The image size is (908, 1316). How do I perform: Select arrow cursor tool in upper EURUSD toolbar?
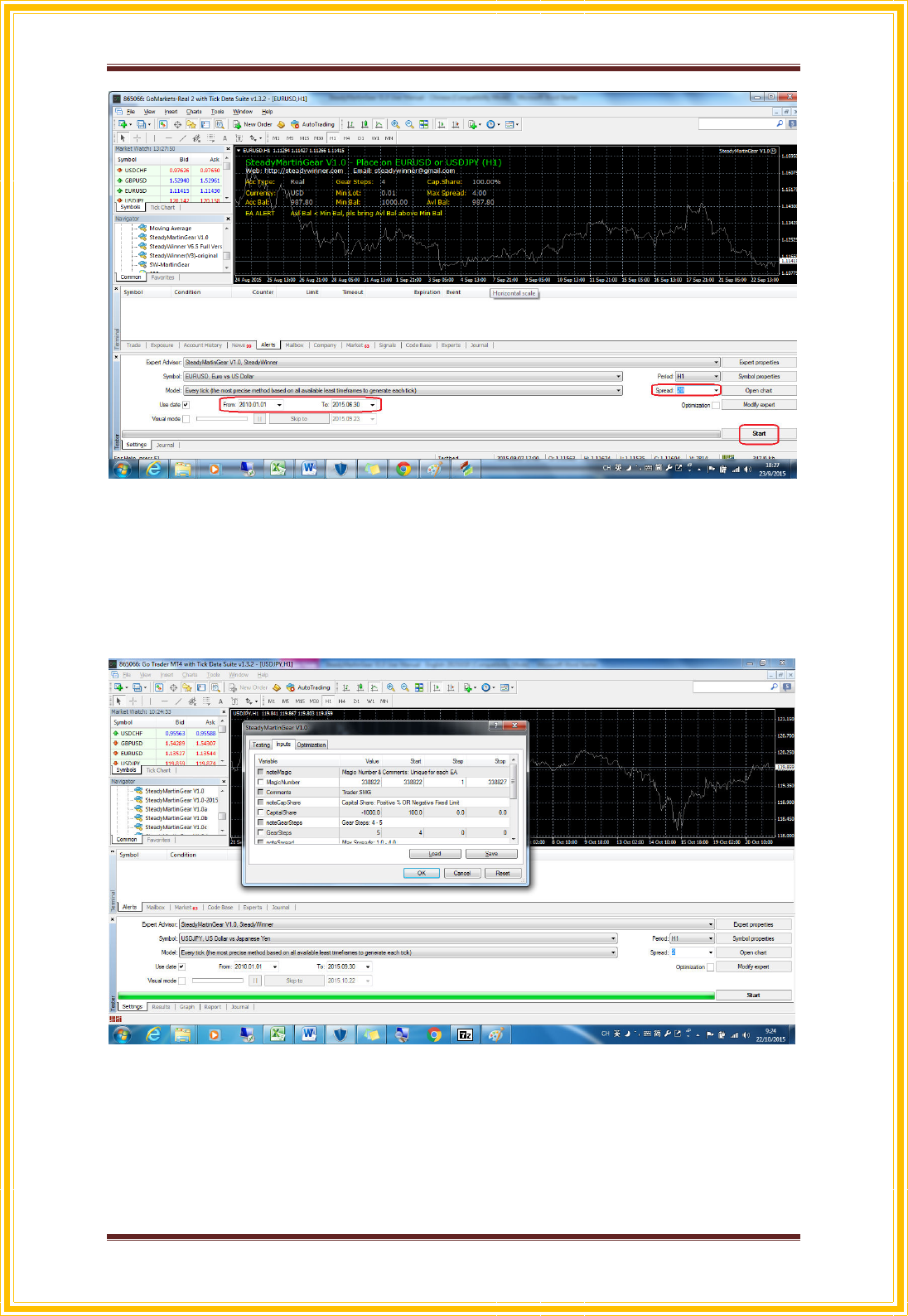click(x=123, y=138)
